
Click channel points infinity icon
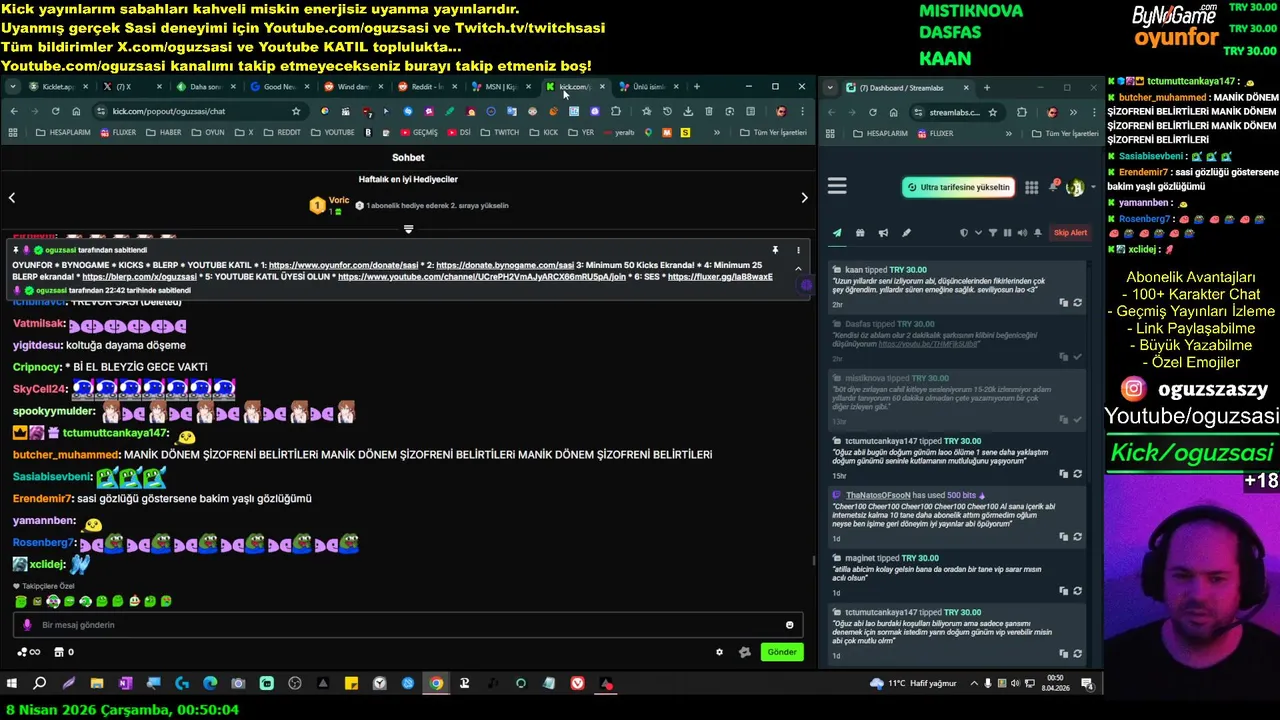29,652
